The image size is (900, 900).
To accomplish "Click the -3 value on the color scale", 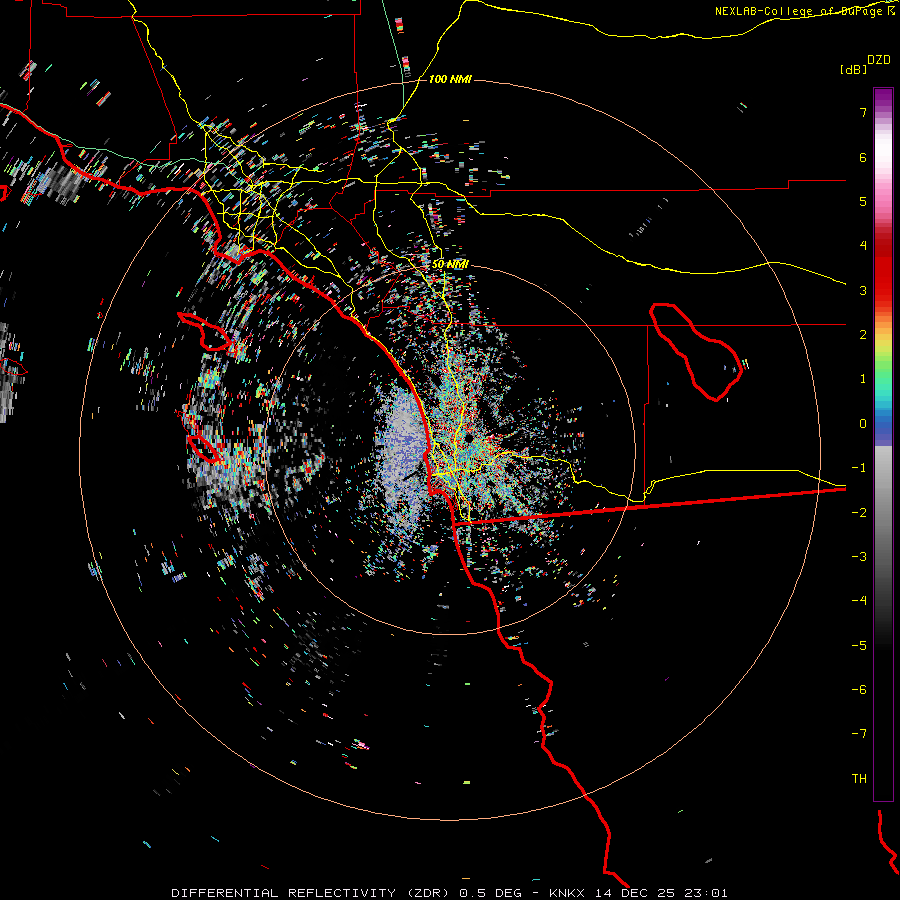I will coord(859,557).
